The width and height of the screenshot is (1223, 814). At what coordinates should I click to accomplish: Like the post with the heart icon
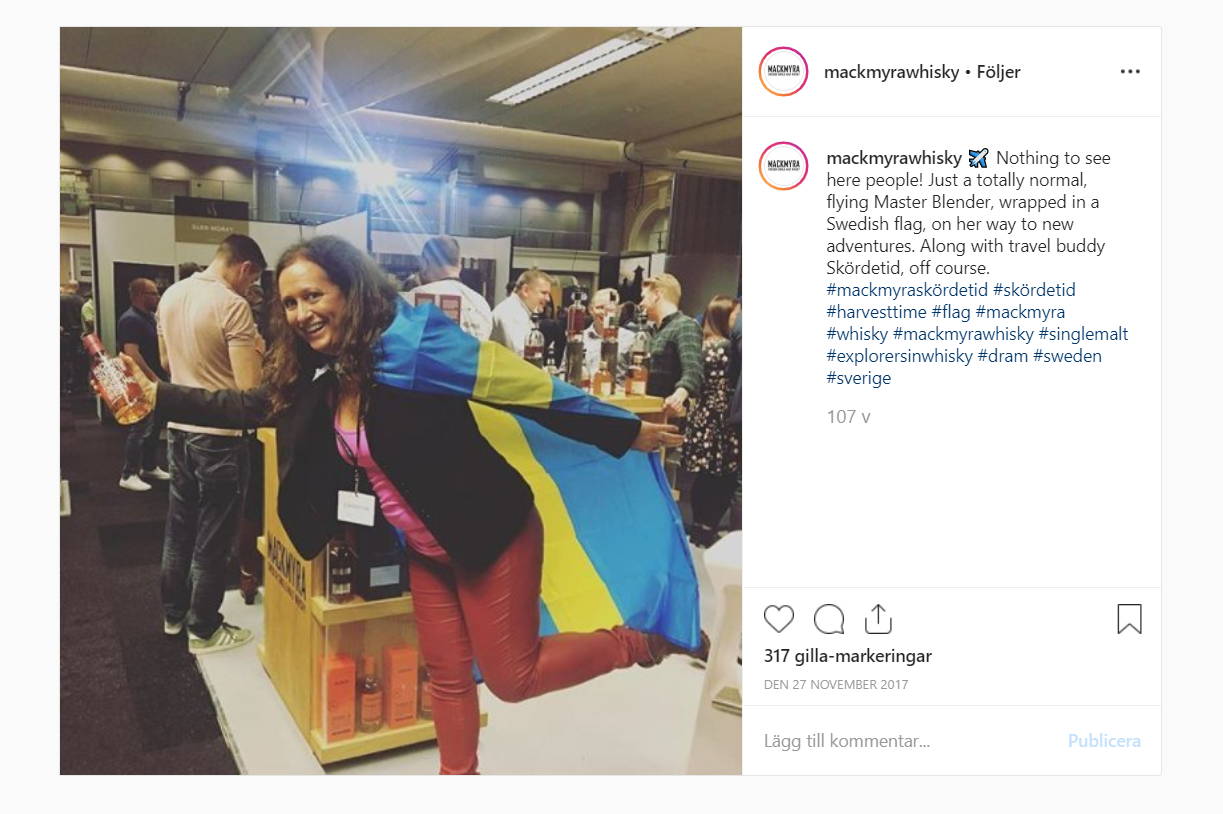(x=779, y=619)
